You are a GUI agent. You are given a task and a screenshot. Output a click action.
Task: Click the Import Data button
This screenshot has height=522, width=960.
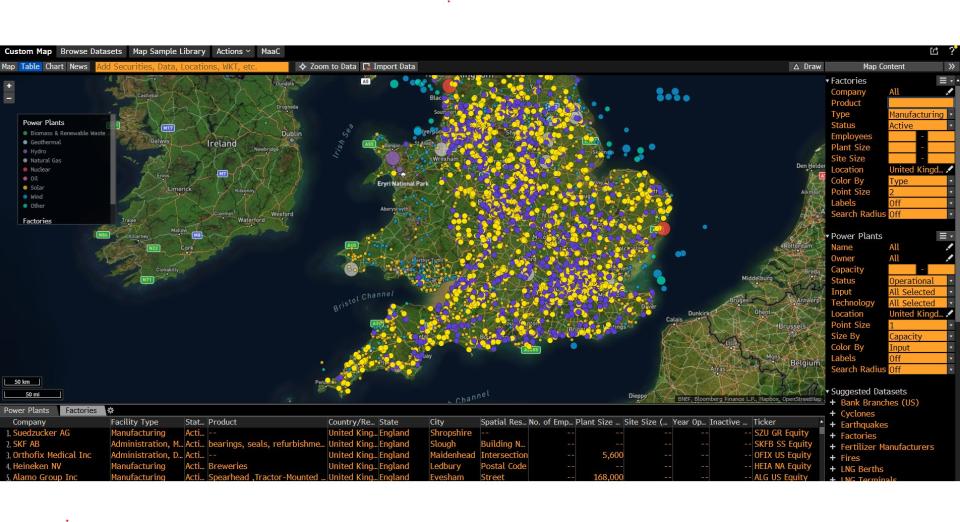point(389,67)
